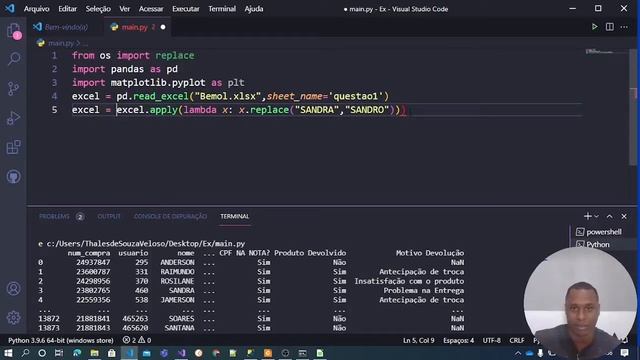Open the editor more actions ellipsis menu

tap(624, 27)
